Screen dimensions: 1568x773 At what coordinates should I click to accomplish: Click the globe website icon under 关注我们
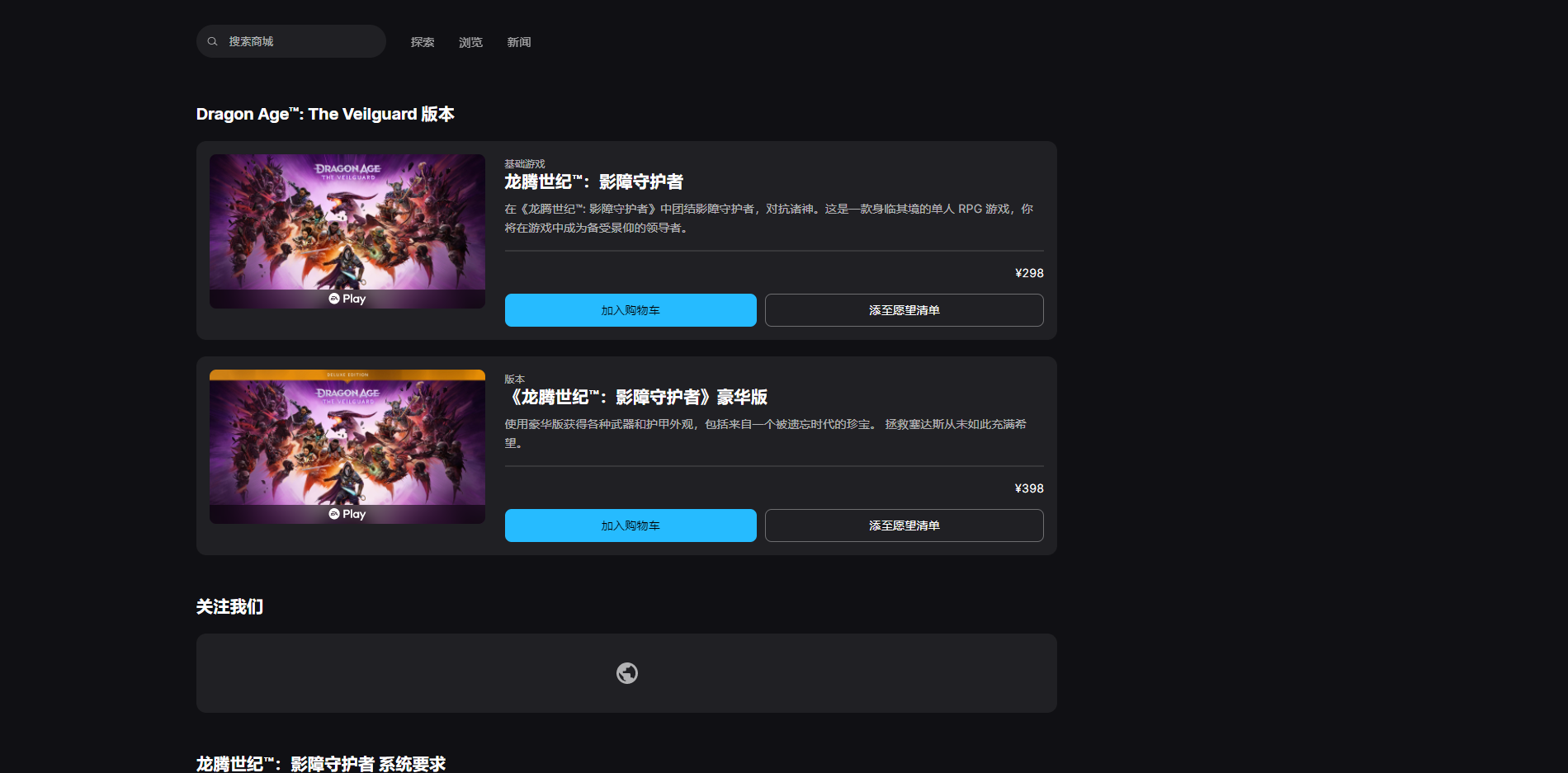pos(627,673)
